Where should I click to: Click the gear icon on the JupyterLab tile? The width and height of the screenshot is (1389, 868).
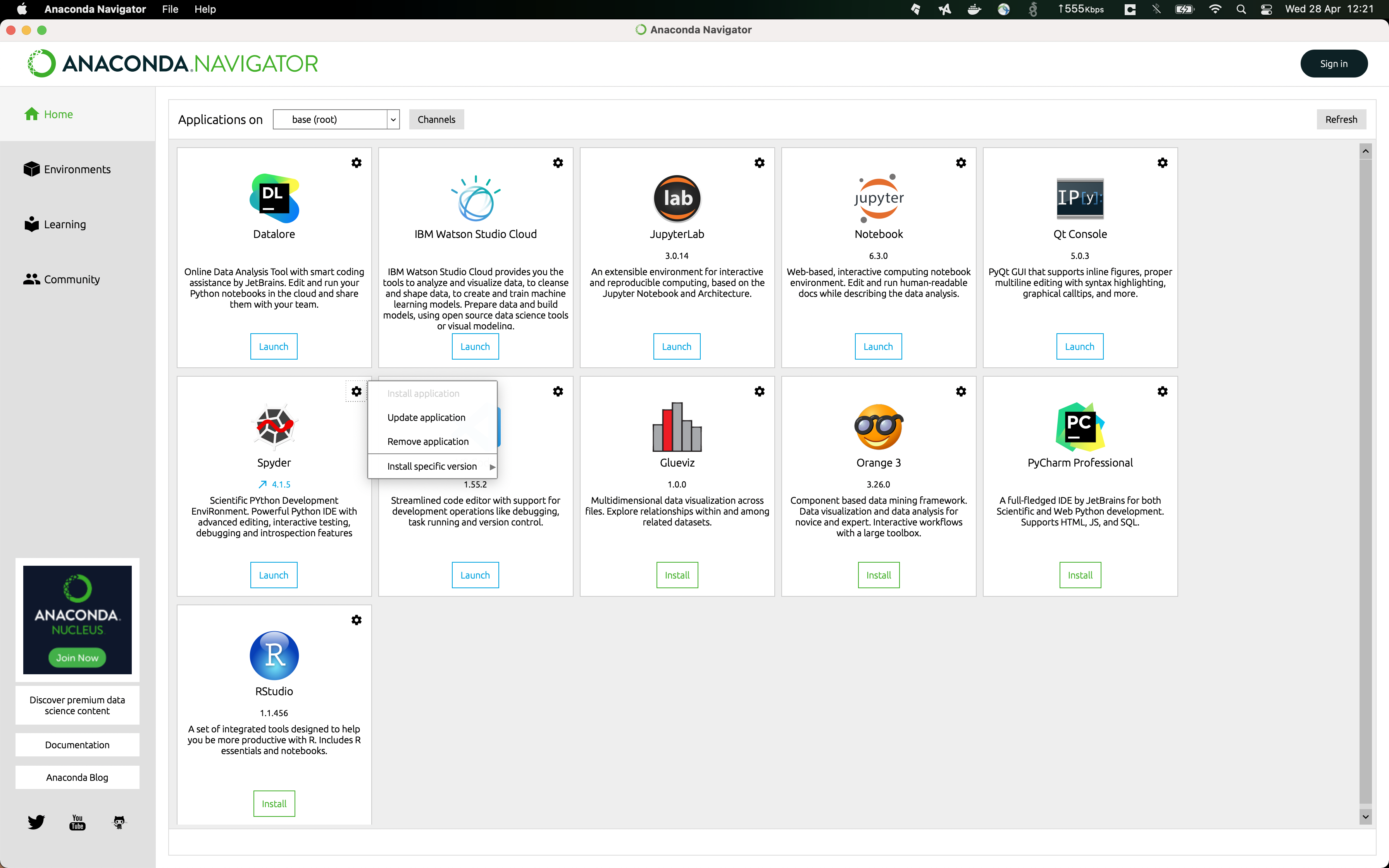pyautogui.click(x=759, y=163)
